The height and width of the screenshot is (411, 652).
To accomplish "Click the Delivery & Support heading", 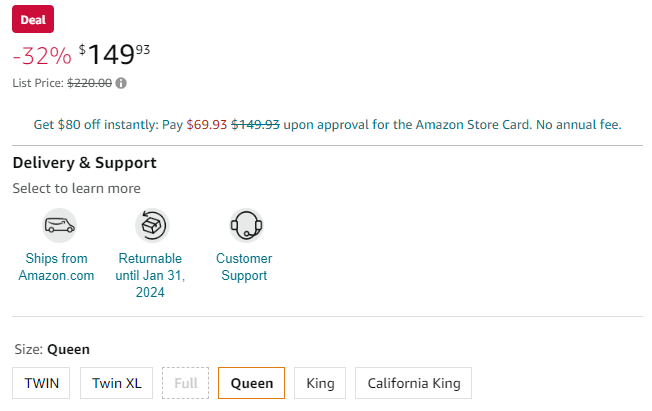I will (x=84, y=162).
